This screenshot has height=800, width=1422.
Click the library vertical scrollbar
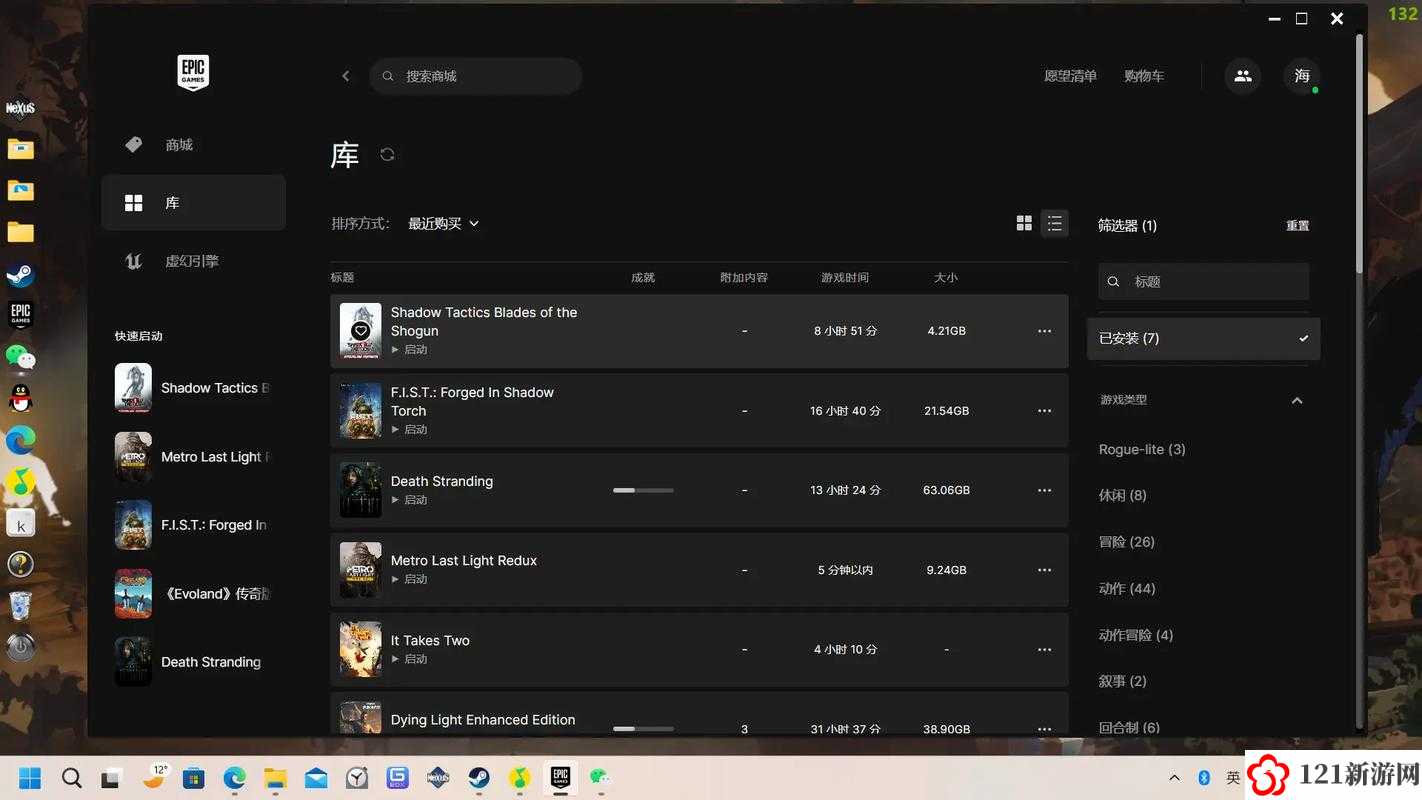click(1360, 153)
